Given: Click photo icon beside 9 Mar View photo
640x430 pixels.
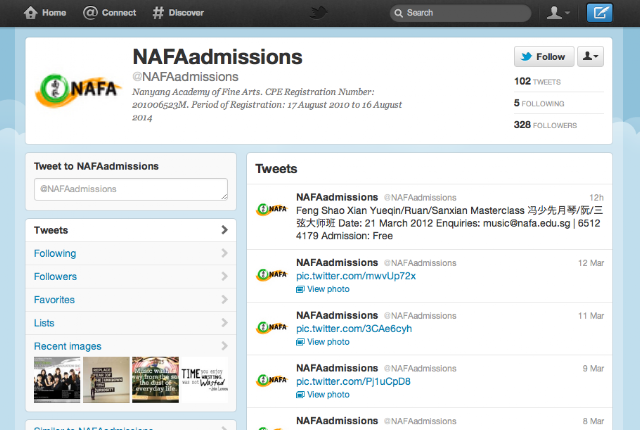Looking at the screenshot, I should tap(300, 395).
